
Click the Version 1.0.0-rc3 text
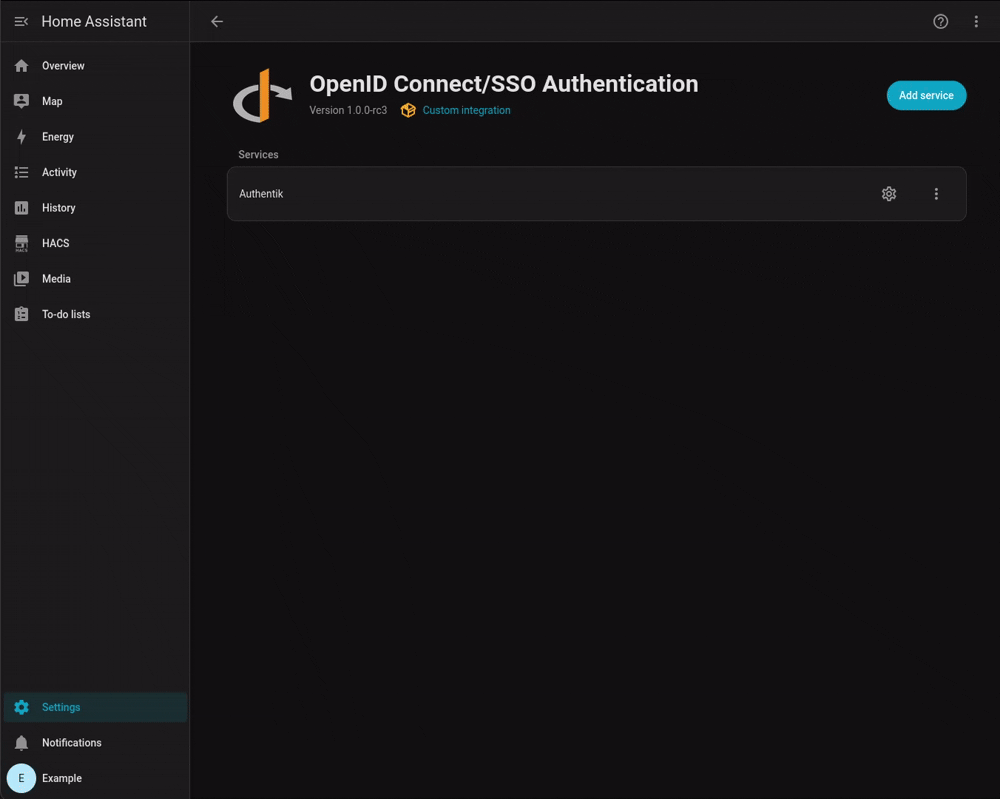point(348,110)
